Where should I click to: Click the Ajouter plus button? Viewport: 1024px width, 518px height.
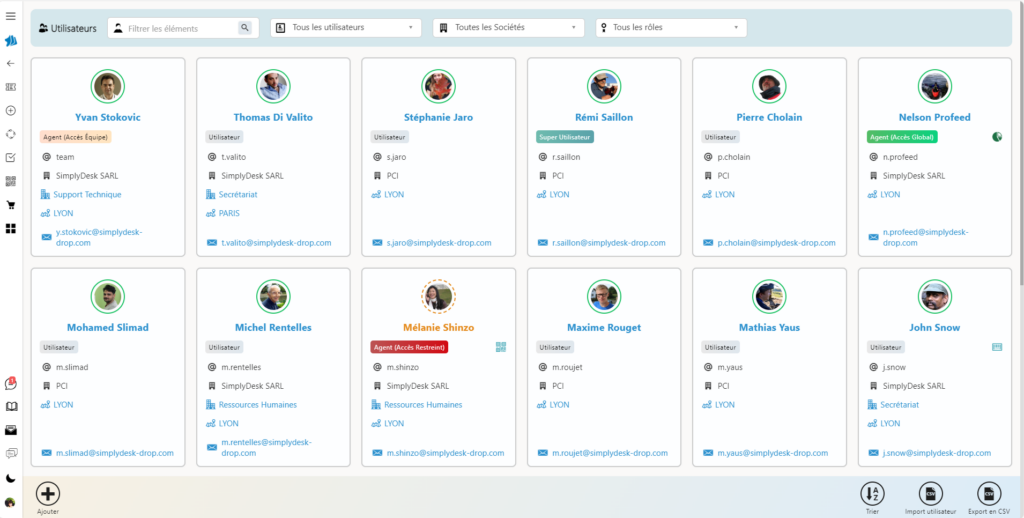click(x=48, y=493)
